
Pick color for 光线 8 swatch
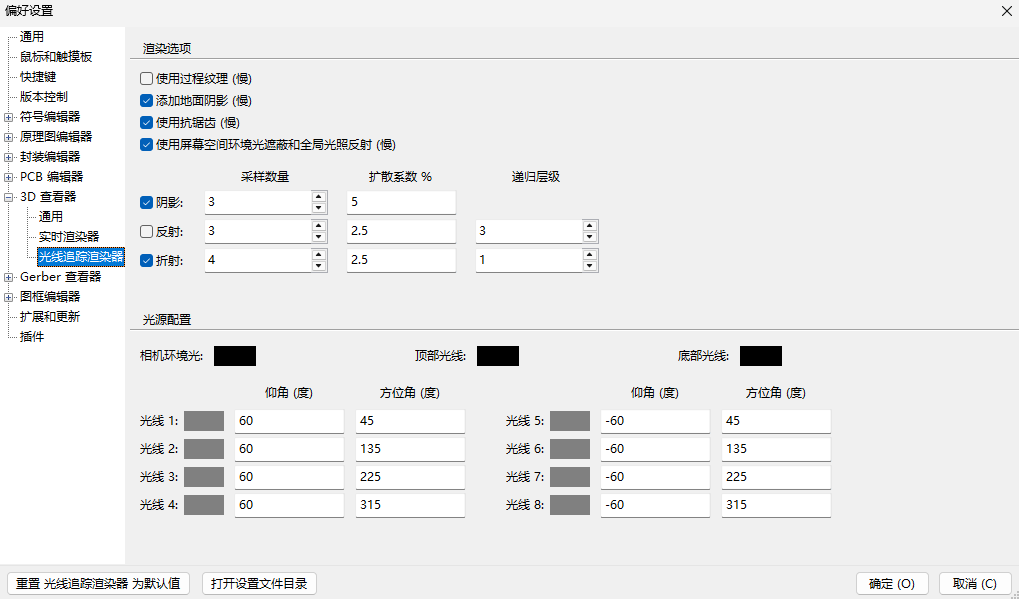[570, 505]
